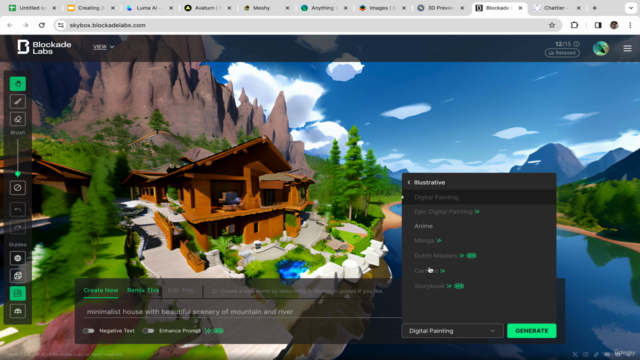Reload the page
This screenshot has height=360, width=640.
(42, 25)
